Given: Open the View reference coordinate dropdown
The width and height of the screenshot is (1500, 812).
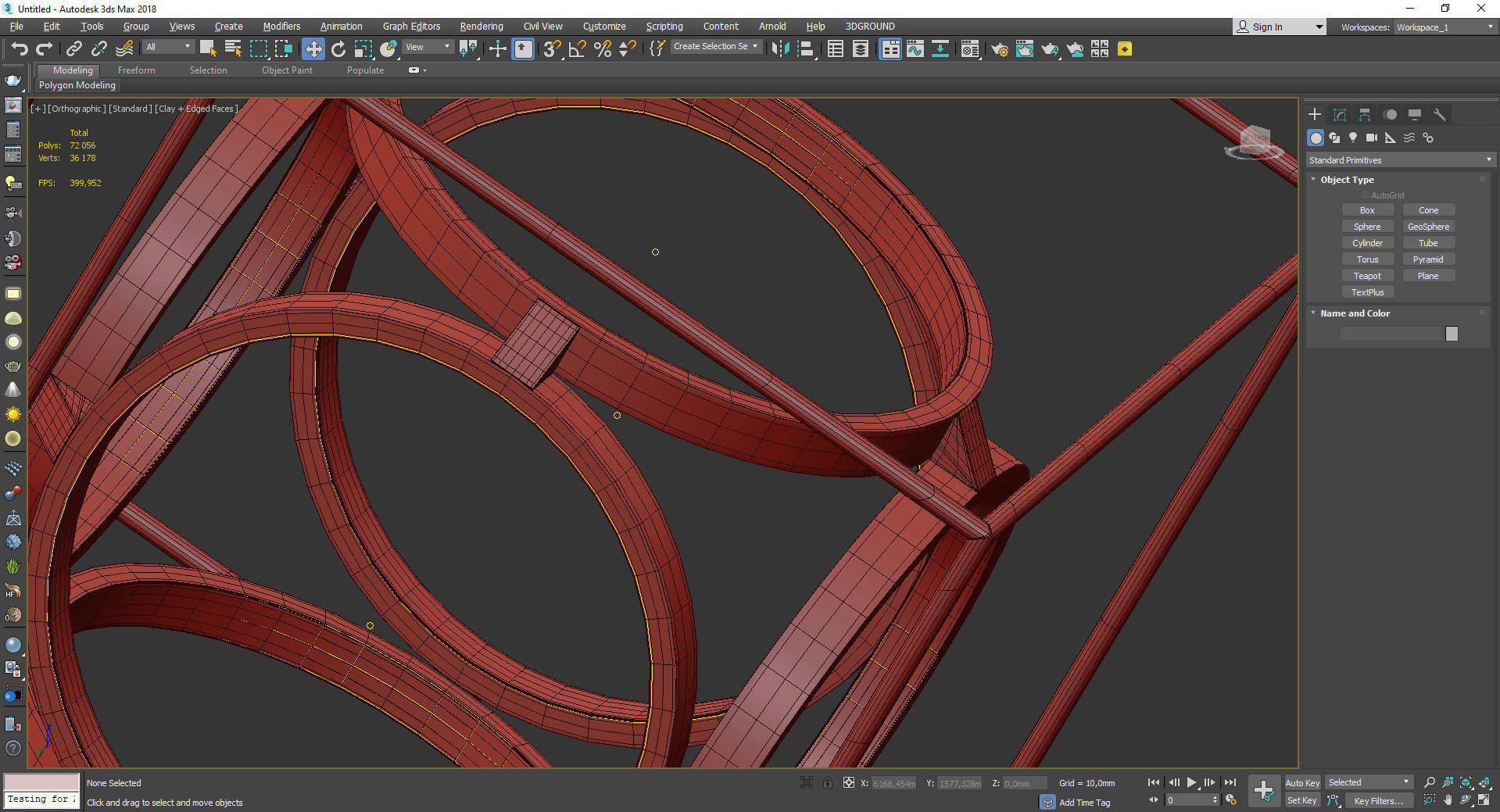Looking at the screenshot, I should [x=428, y=47].
